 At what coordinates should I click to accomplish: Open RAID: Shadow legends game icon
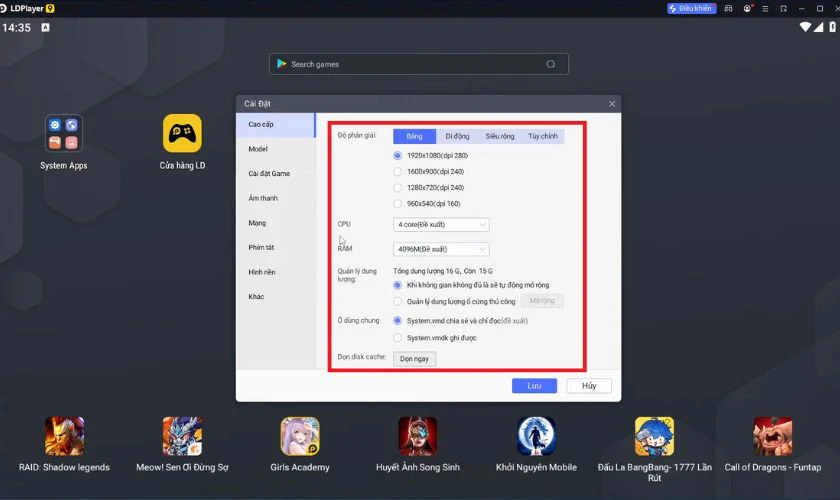[64, 436]
